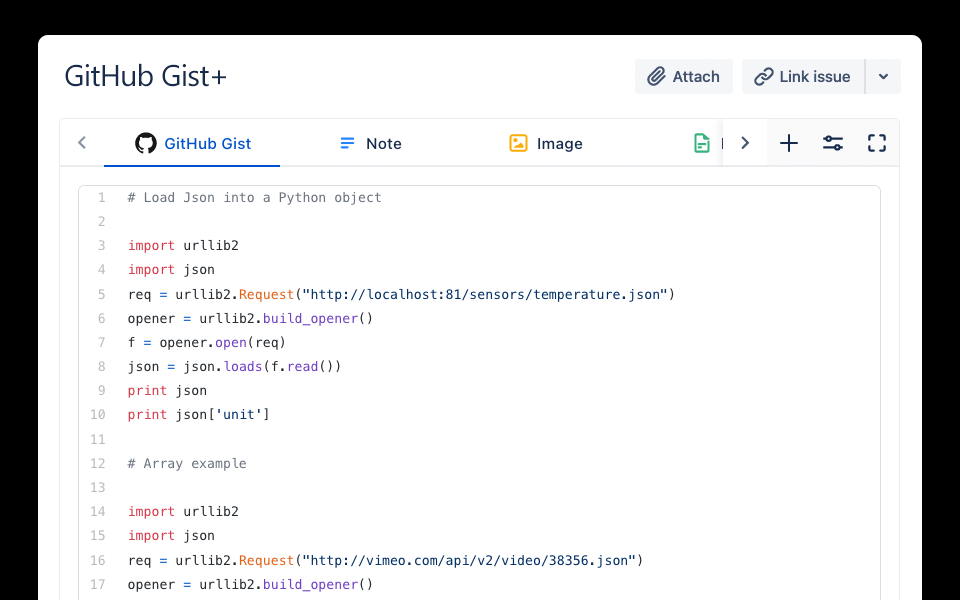Click the Attach button
Screen dimensions: 960x600
point(684,76)
